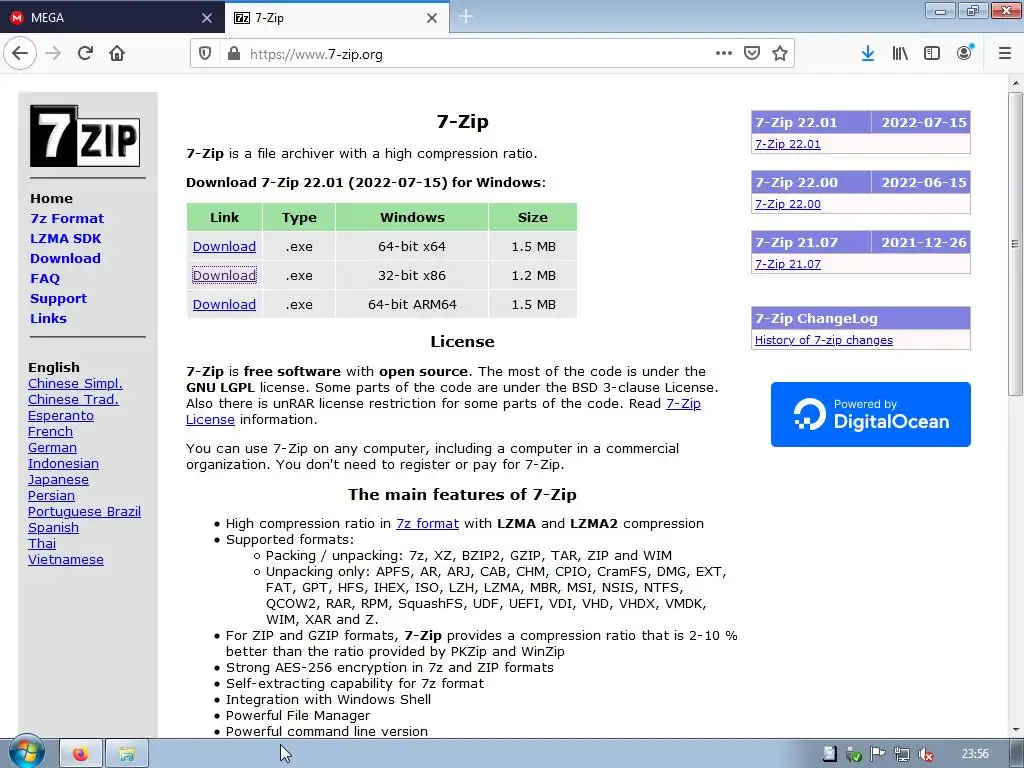Click the muted volume tray icon
The height and width of the screenshot is (768, 1024).
tap(925, 755)
